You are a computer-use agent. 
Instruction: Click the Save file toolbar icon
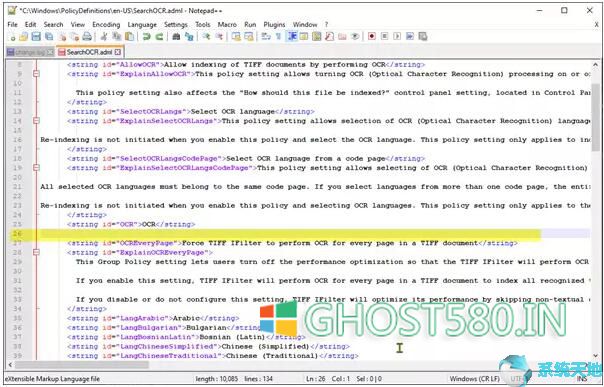36,37
